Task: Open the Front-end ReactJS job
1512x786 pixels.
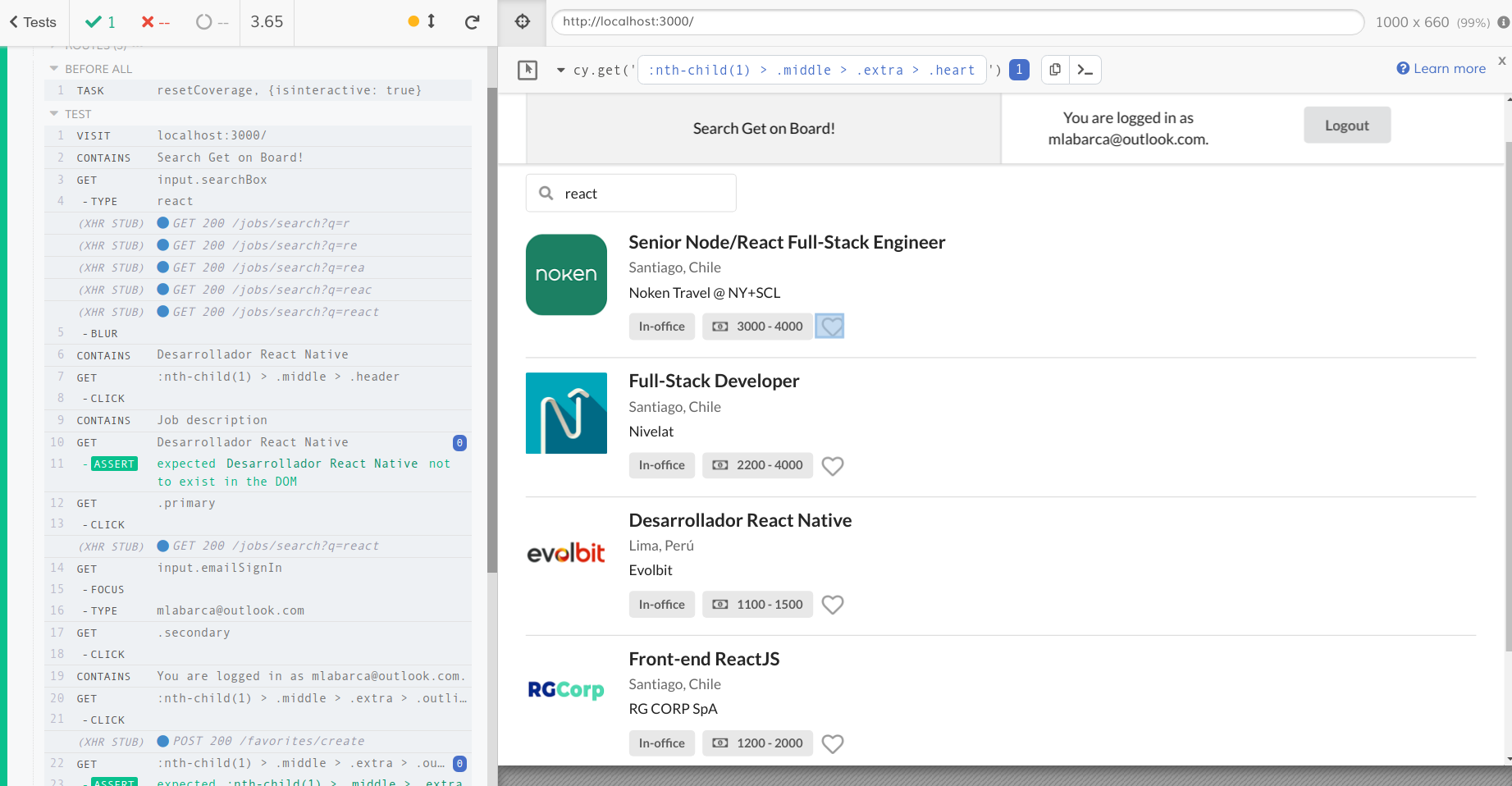Action: pos(704,659)
